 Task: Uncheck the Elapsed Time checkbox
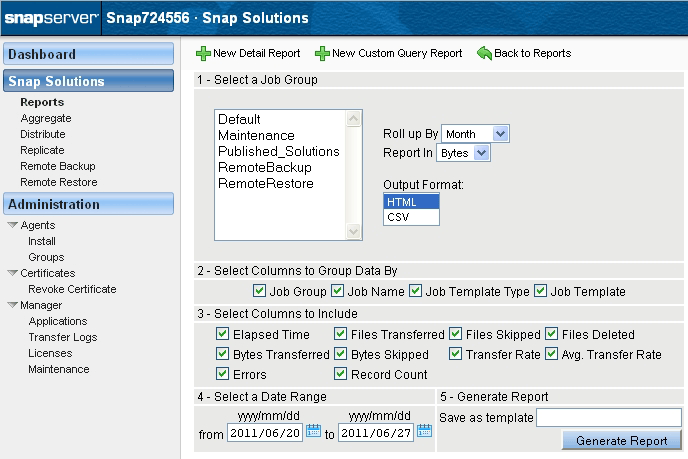[x=222, y=334]
